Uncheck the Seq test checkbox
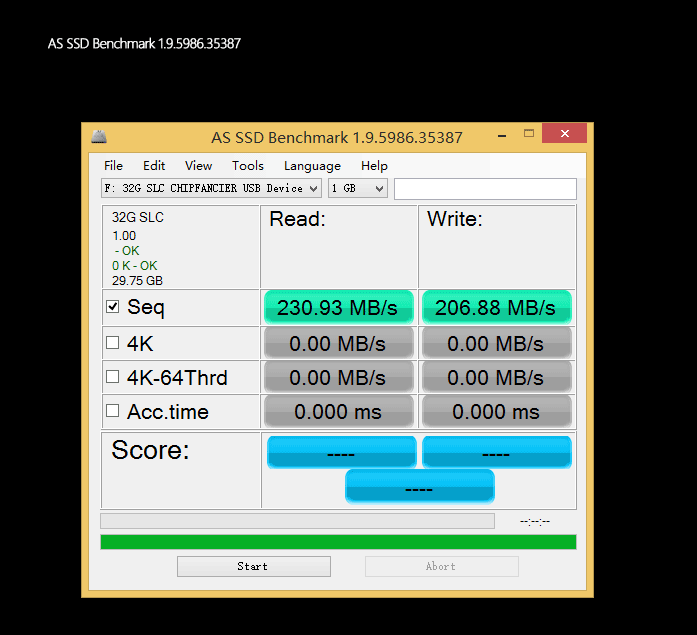 point(113,307)
